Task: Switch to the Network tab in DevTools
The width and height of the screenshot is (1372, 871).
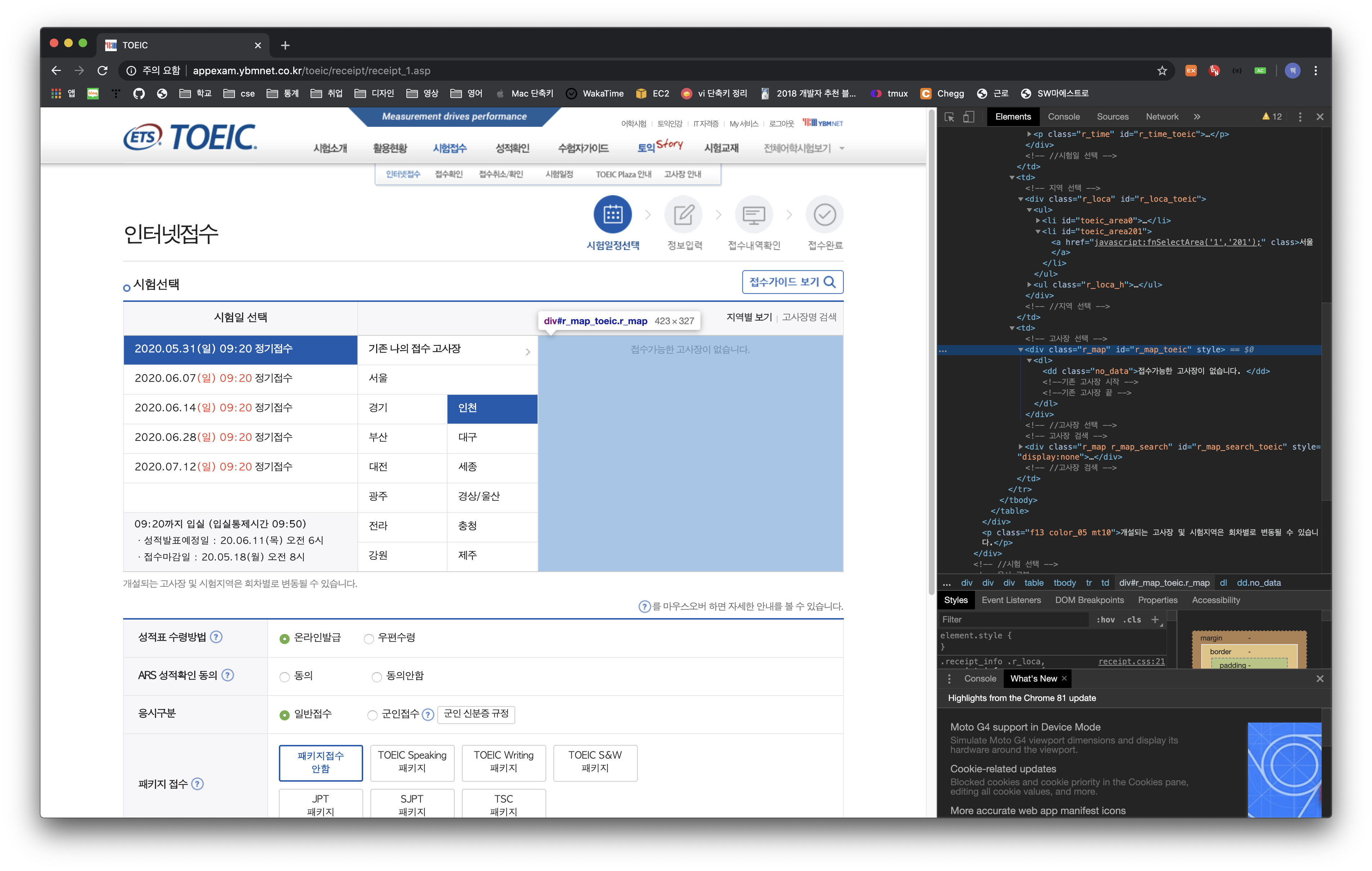Action: [x=1162, y=117]
